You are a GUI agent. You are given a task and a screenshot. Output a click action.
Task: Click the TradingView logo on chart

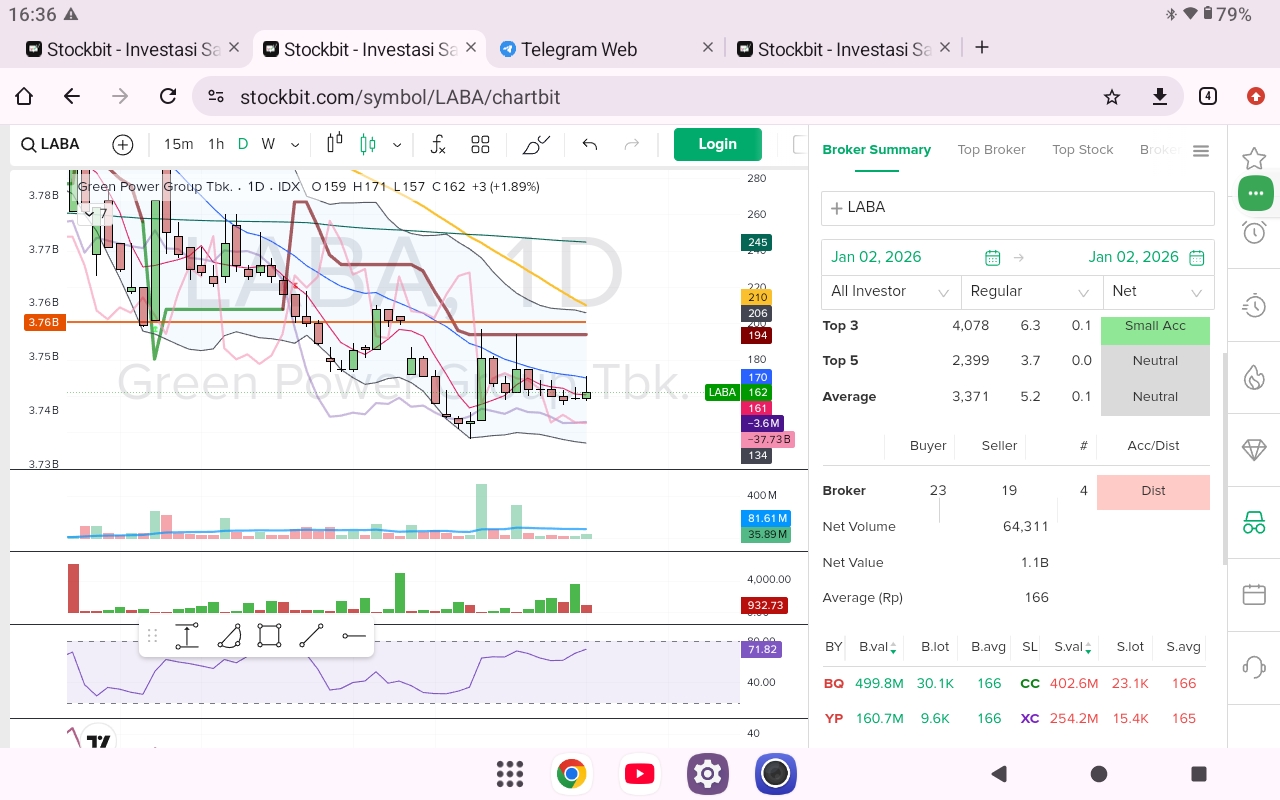(98, 740)
